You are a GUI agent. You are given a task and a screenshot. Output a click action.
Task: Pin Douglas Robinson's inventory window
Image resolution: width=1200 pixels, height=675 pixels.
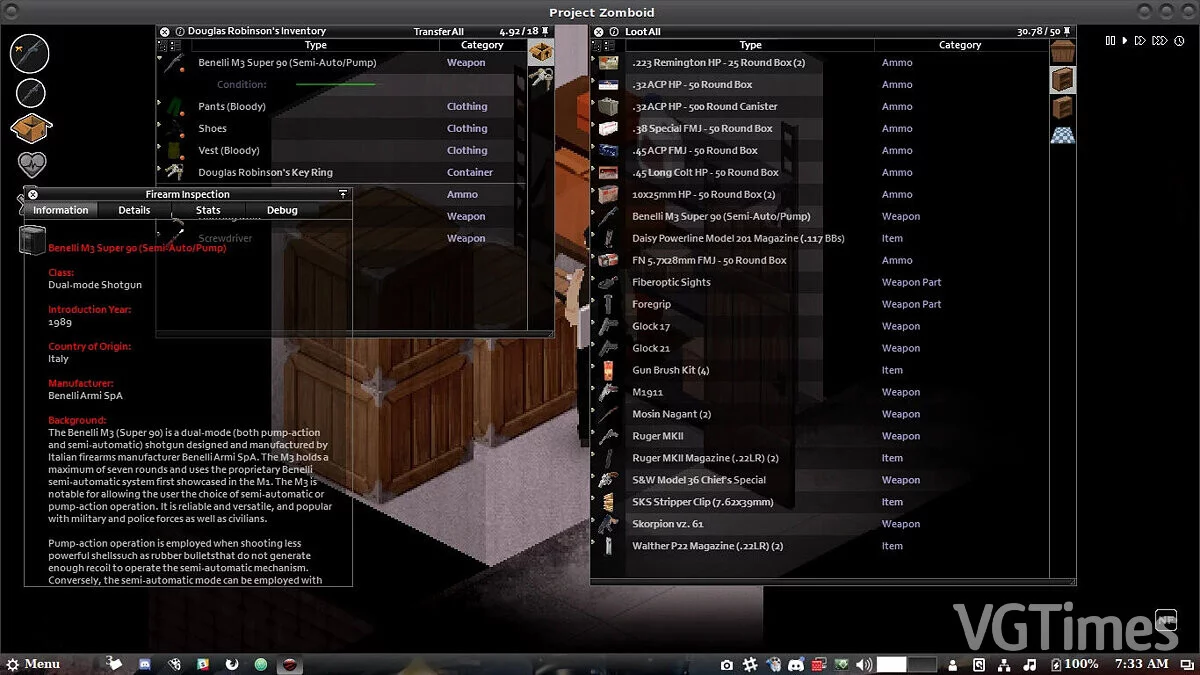(x=547, y=32)
